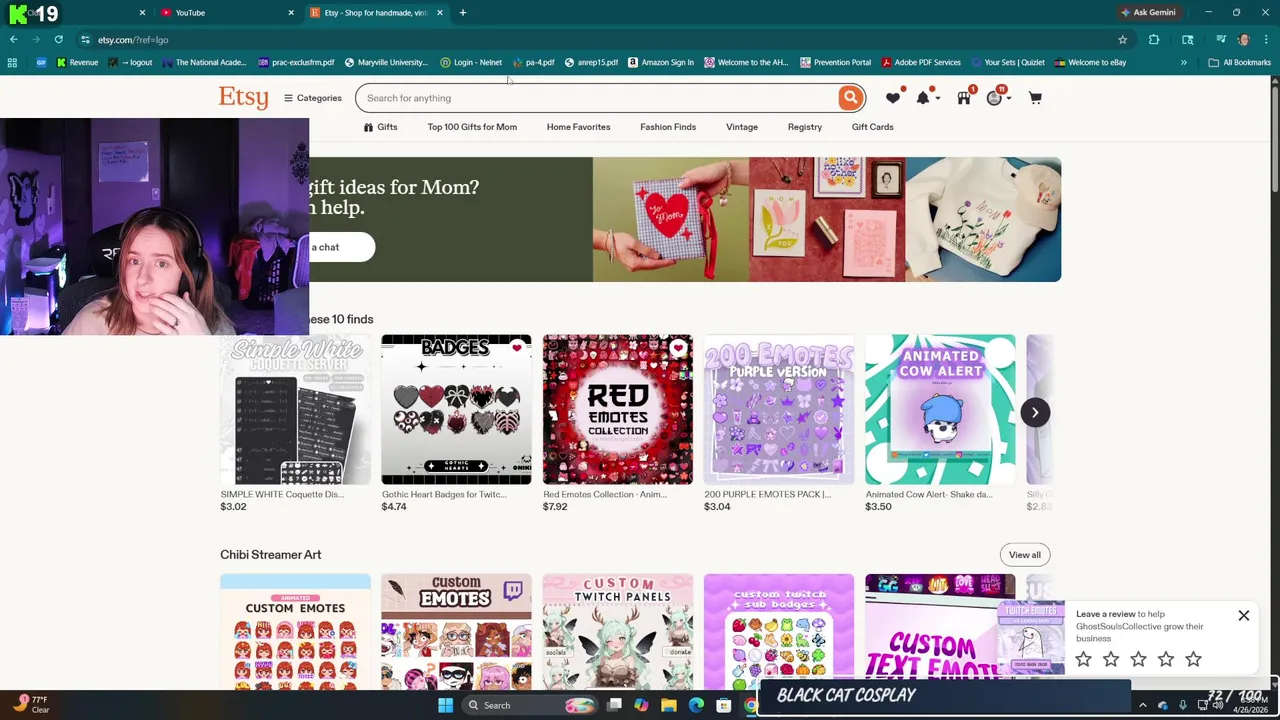Close the 'Leave a review' popup
This screenshot has width=1280, height=720.
1244,616
